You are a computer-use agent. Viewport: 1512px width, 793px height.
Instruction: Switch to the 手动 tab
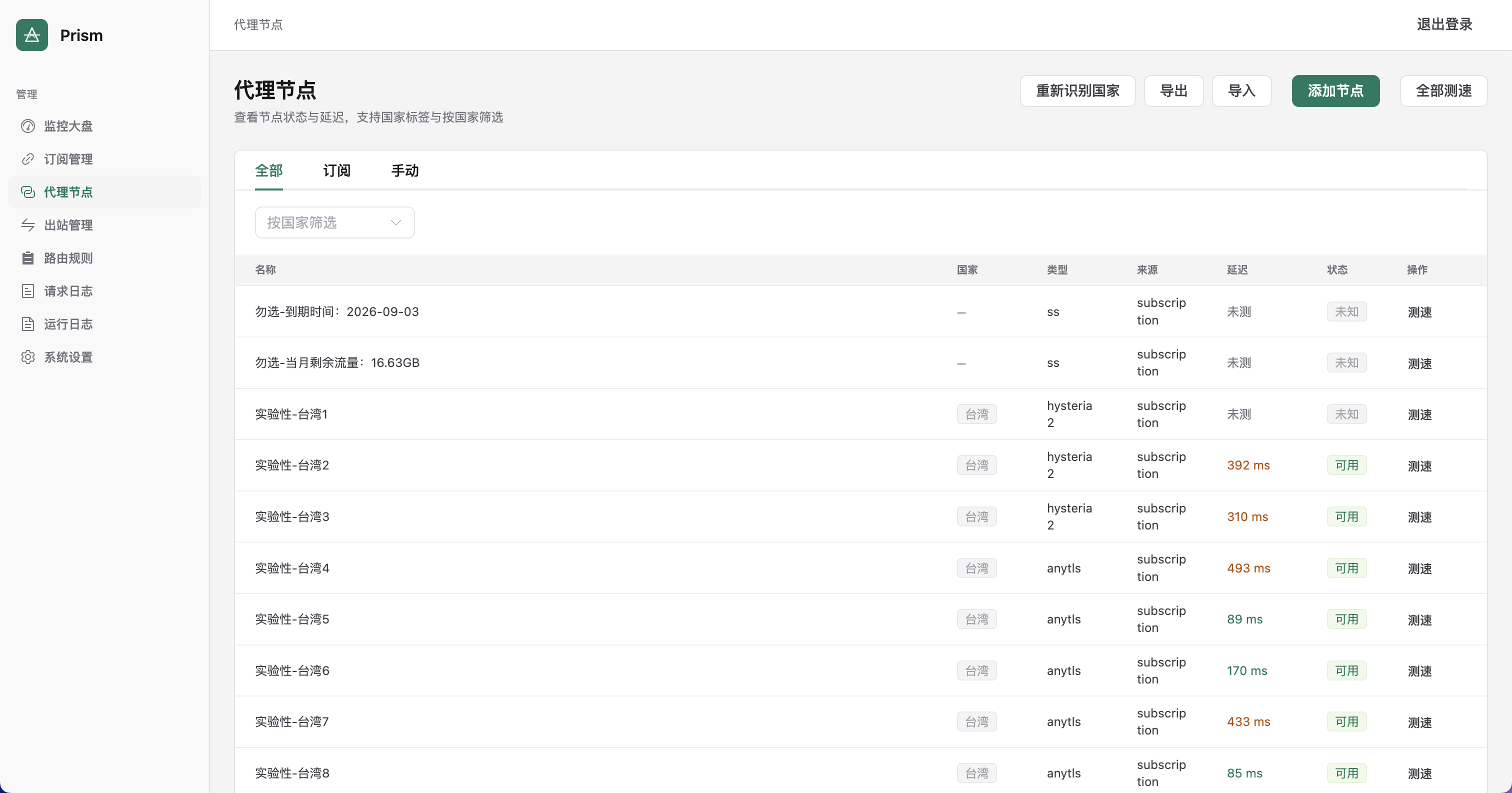point(405,171)
